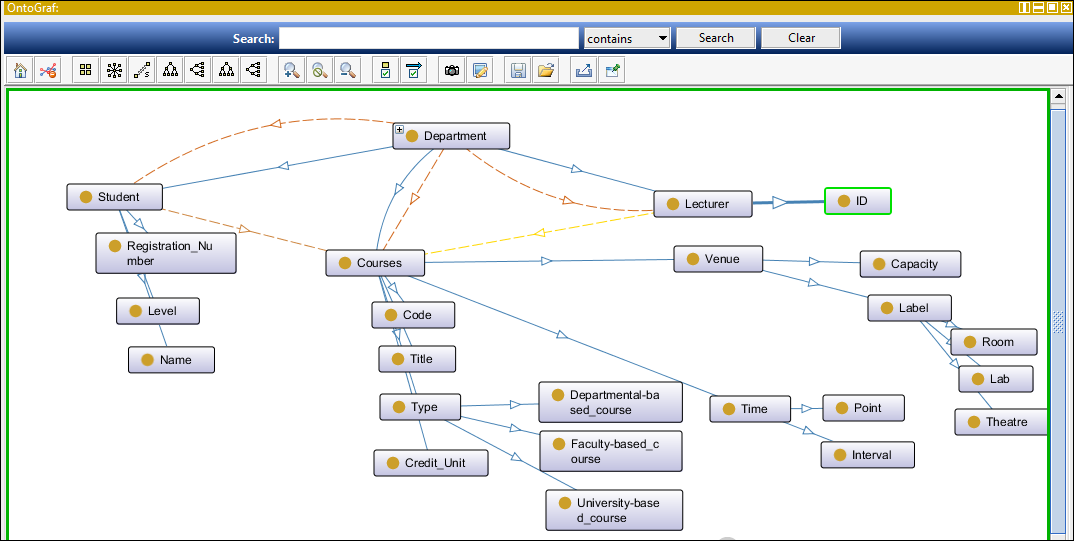The height and width of the screenshot is (541, 1074).
Task: Select the Courses node
Action: coord(376,263)
